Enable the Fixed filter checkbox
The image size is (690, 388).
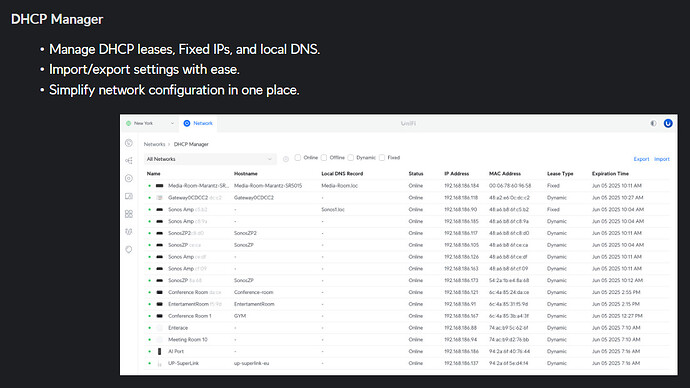pos(382,157)
